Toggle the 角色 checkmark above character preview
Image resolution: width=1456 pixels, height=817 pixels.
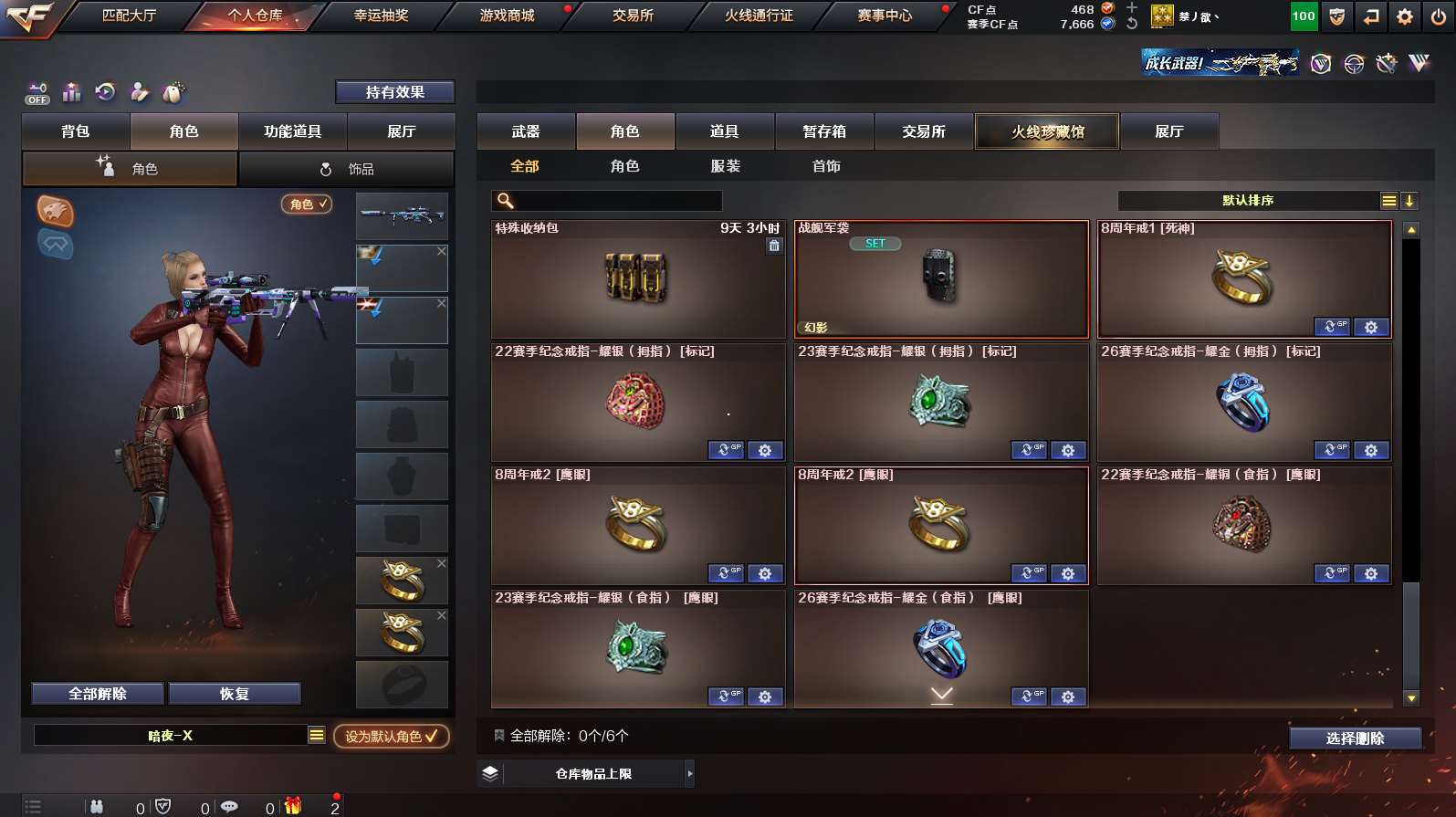307,204
